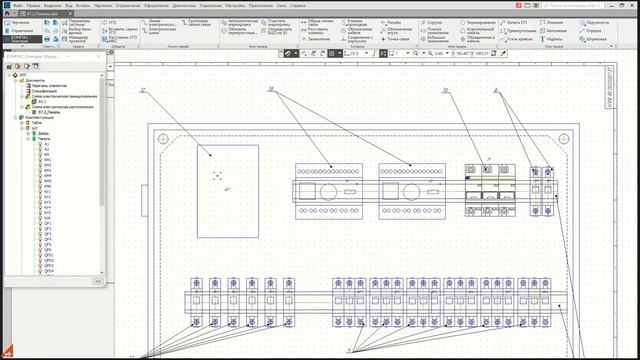Click the >> button in manager panel
The width and height of the screenshot is (640, 360).
pyautogui.click(x=98, y=281)
